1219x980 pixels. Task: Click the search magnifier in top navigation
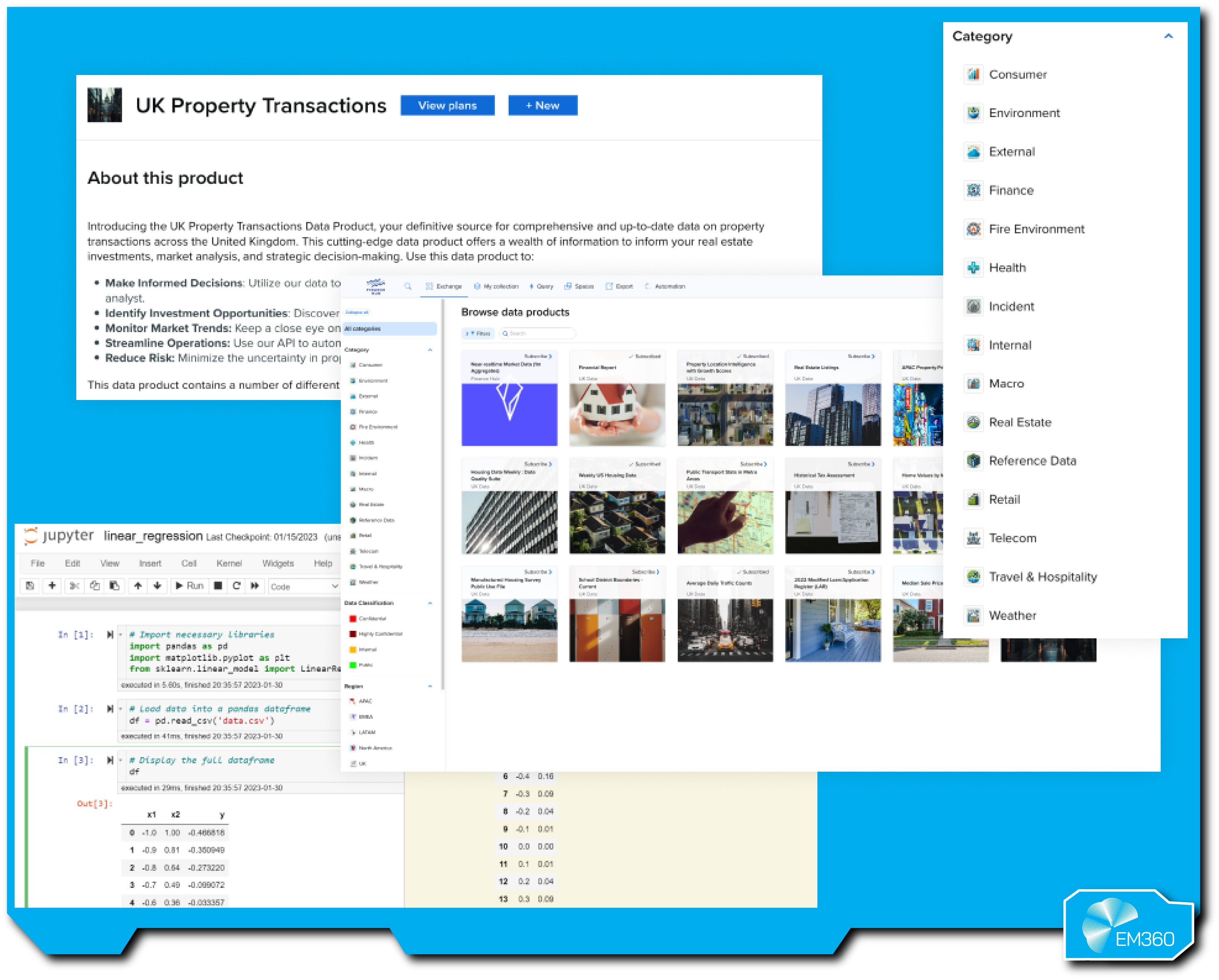click(x=407, y=286)
